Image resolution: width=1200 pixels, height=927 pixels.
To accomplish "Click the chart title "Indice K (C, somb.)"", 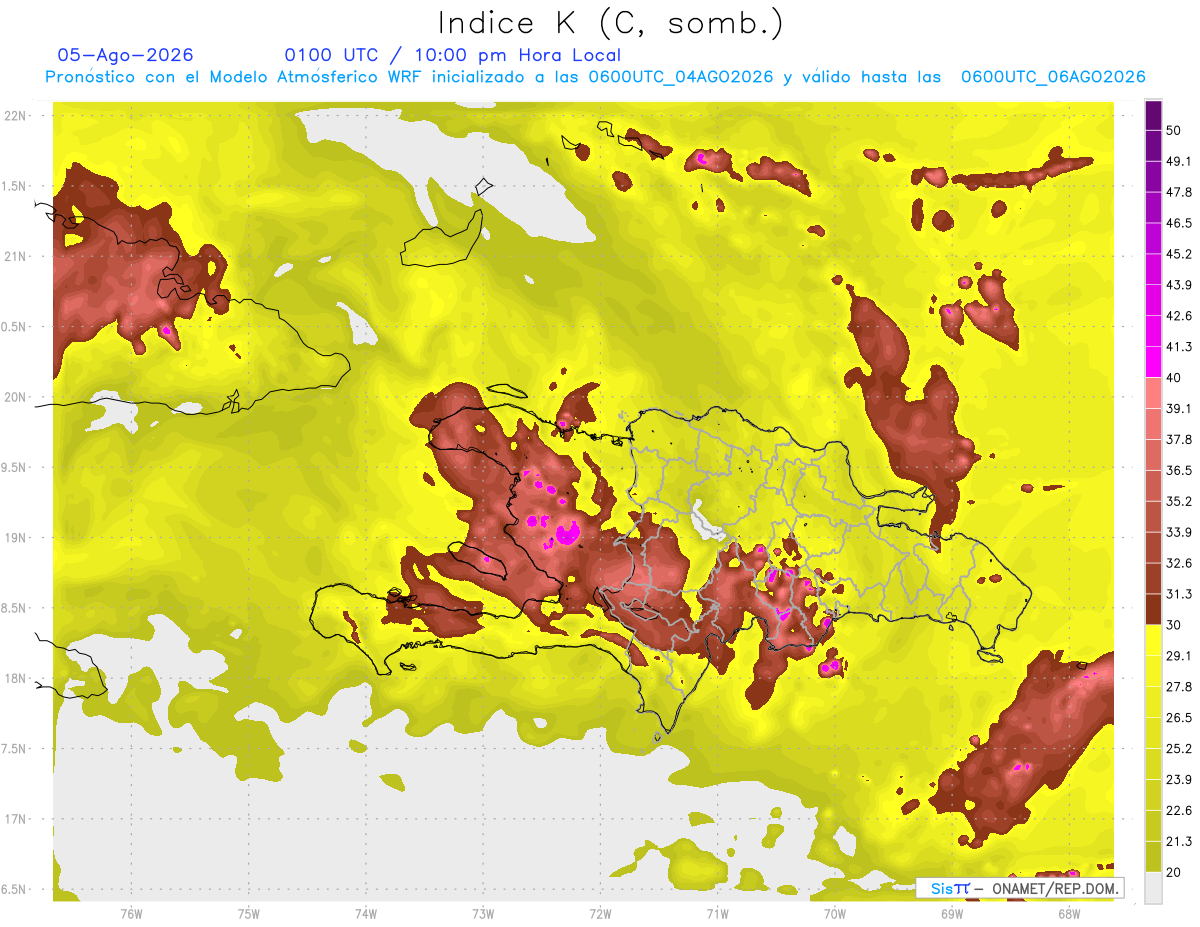I will click(610, 23).
